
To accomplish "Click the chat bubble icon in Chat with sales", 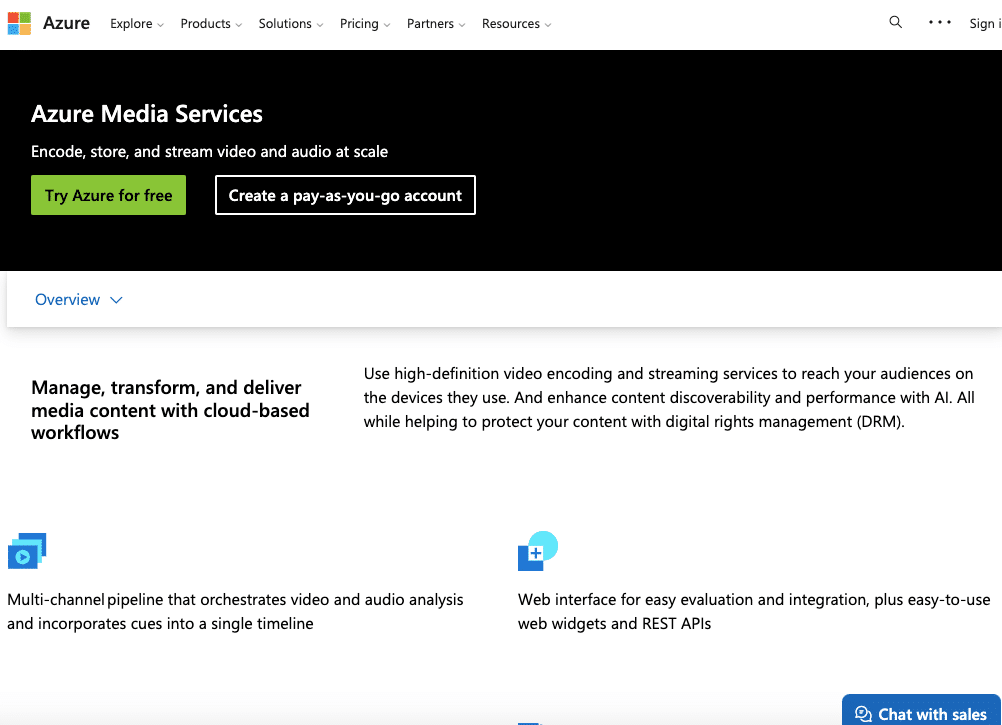I will pyautogui.click(x=863, y=714).
